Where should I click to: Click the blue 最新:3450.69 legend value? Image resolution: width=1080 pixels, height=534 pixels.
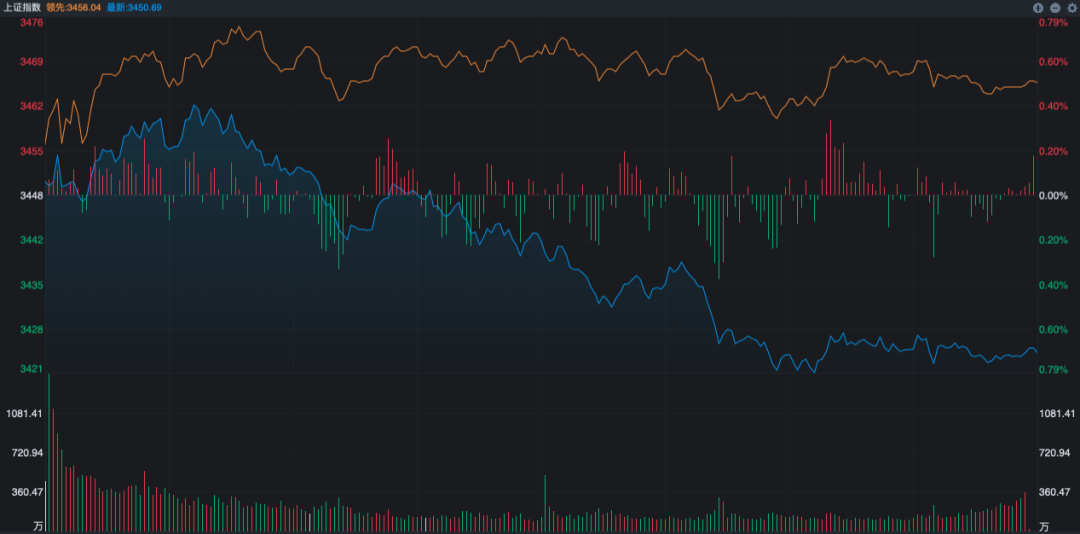(x=134, y=7)
